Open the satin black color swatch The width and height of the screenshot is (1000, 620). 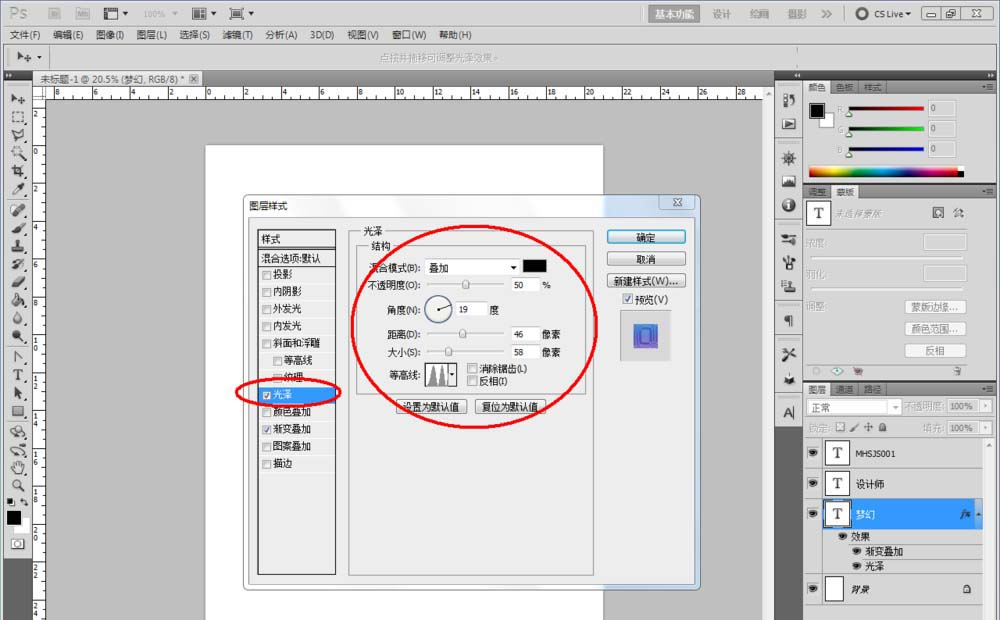(x=534, y=266)
